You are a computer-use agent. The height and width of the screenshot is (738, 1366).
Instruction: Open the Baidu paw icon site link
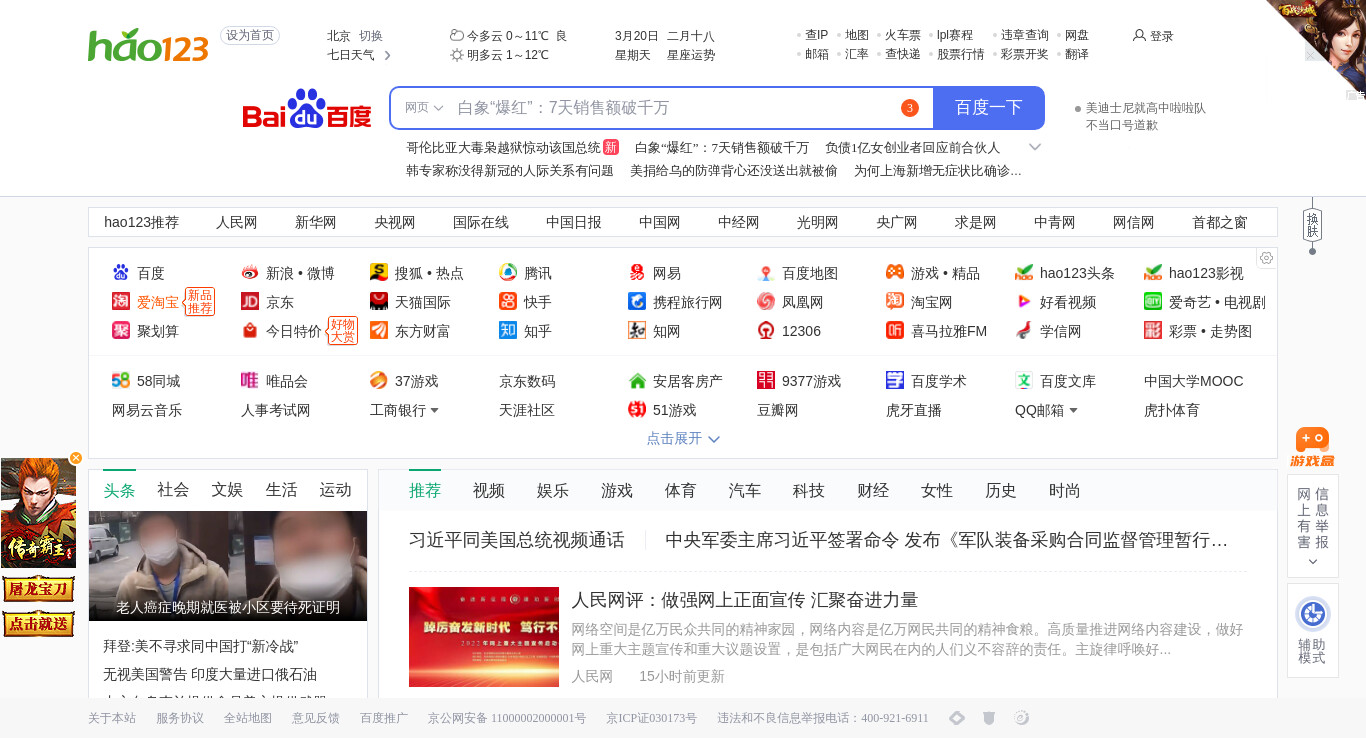[x=121, y=273]
